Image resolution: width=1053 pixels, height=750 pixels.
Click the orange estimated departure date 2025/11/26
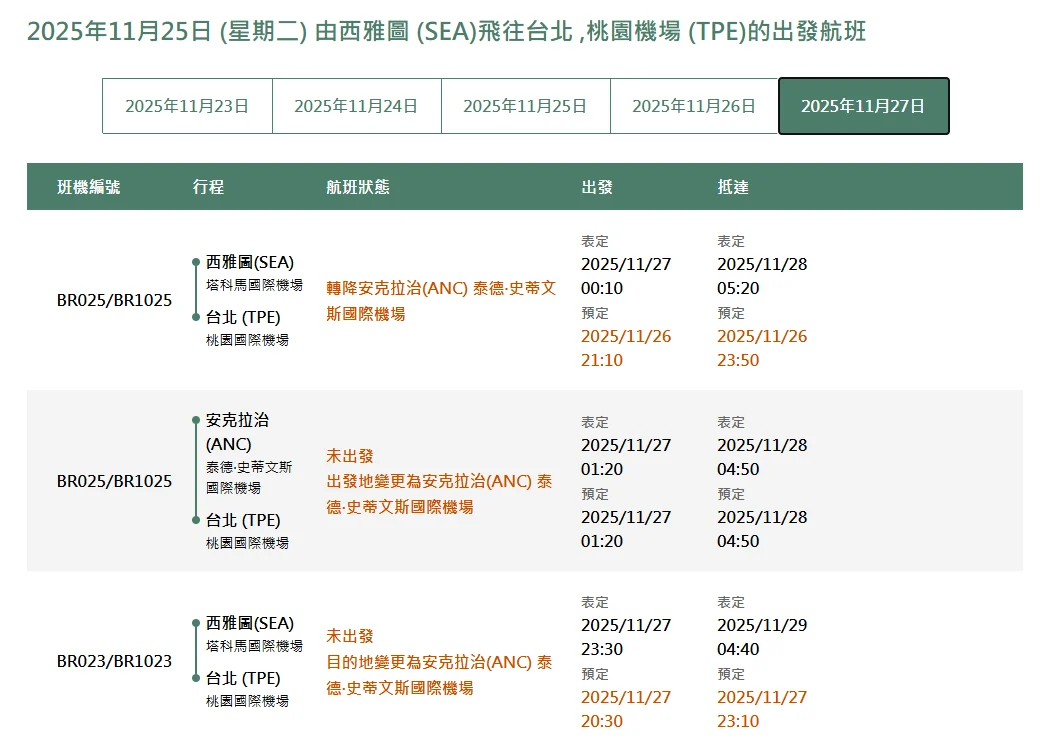click(x=626, y=336)
